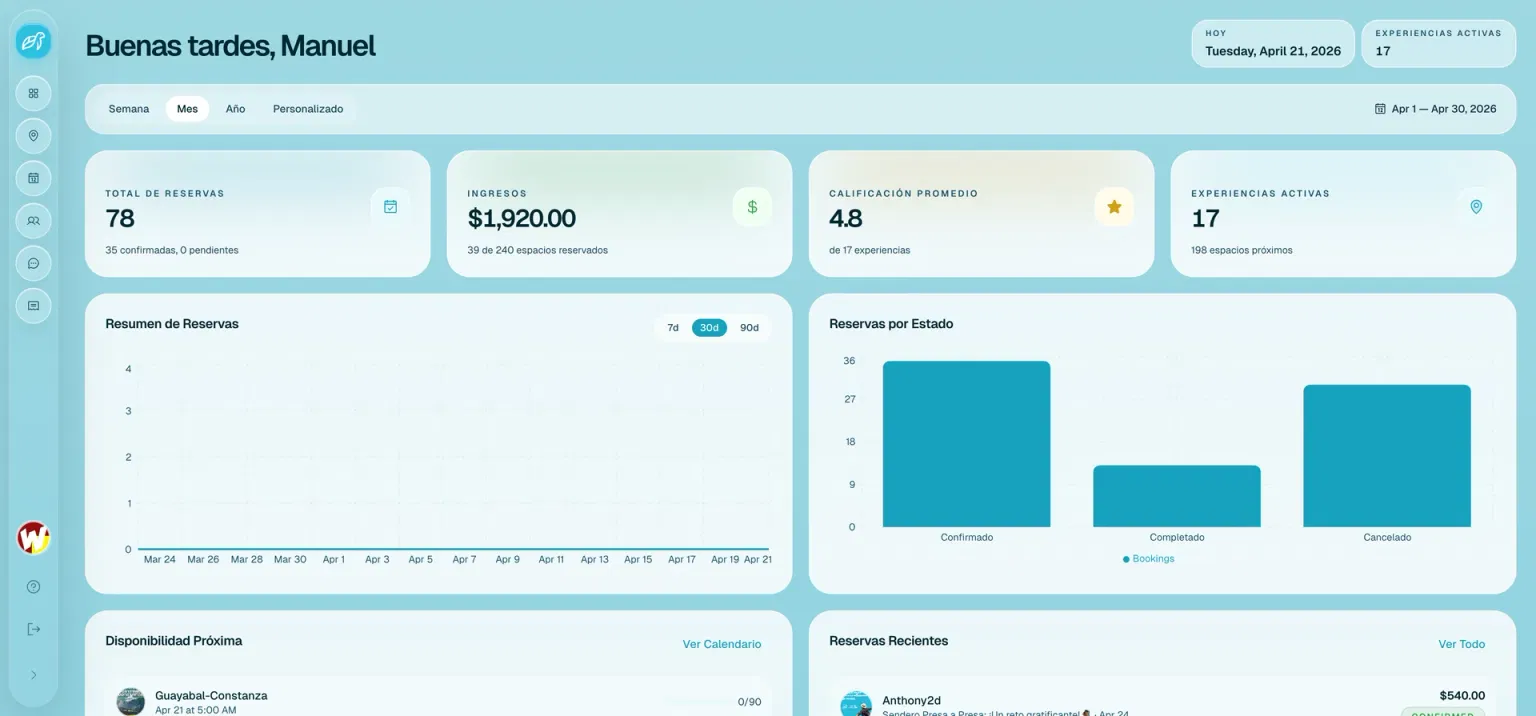Click the Reservas por Estado heading

click(891, 324)
